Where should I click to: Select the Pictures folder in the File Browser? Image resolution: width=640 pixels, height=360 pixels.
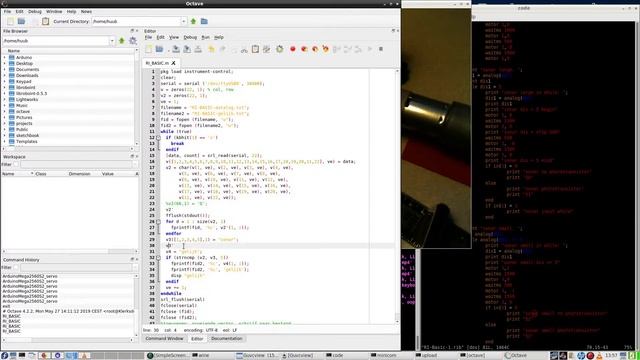click(x=24, y=118)
